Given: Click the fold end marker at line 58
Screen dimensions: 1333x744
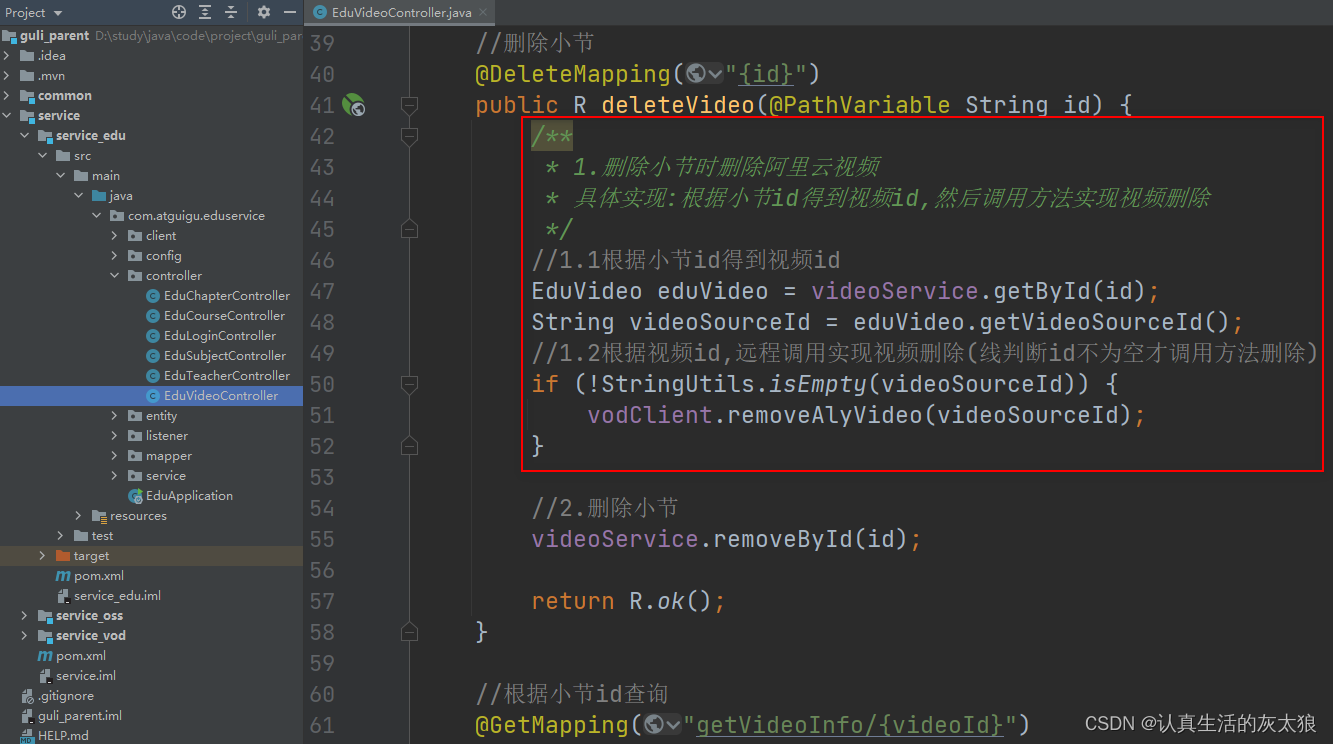Looking at the screenshot, I should (x=409, y=631).
